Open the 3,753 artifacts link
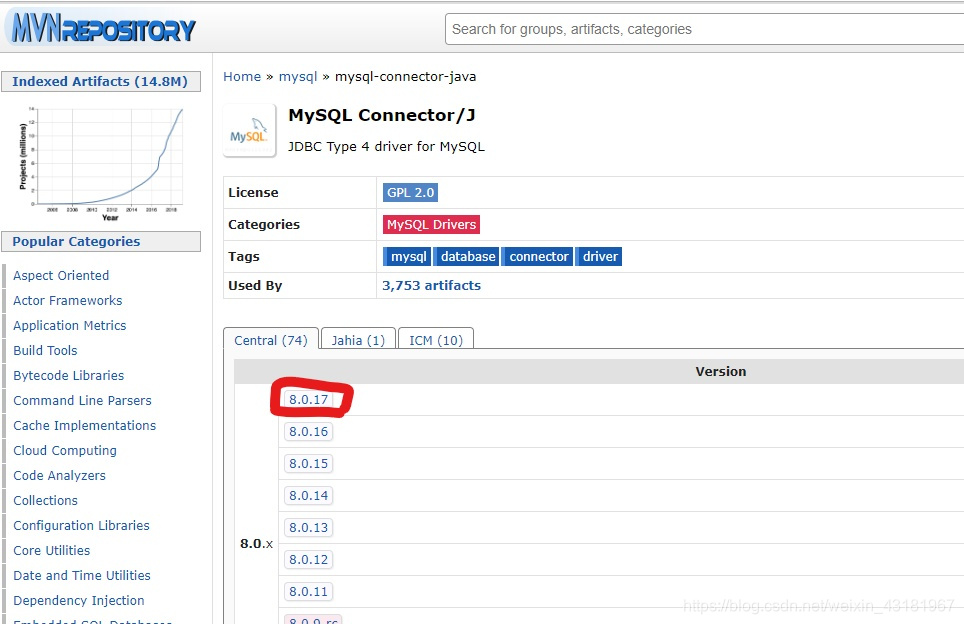This screenshot has width=964, height=624. (432, 285)
